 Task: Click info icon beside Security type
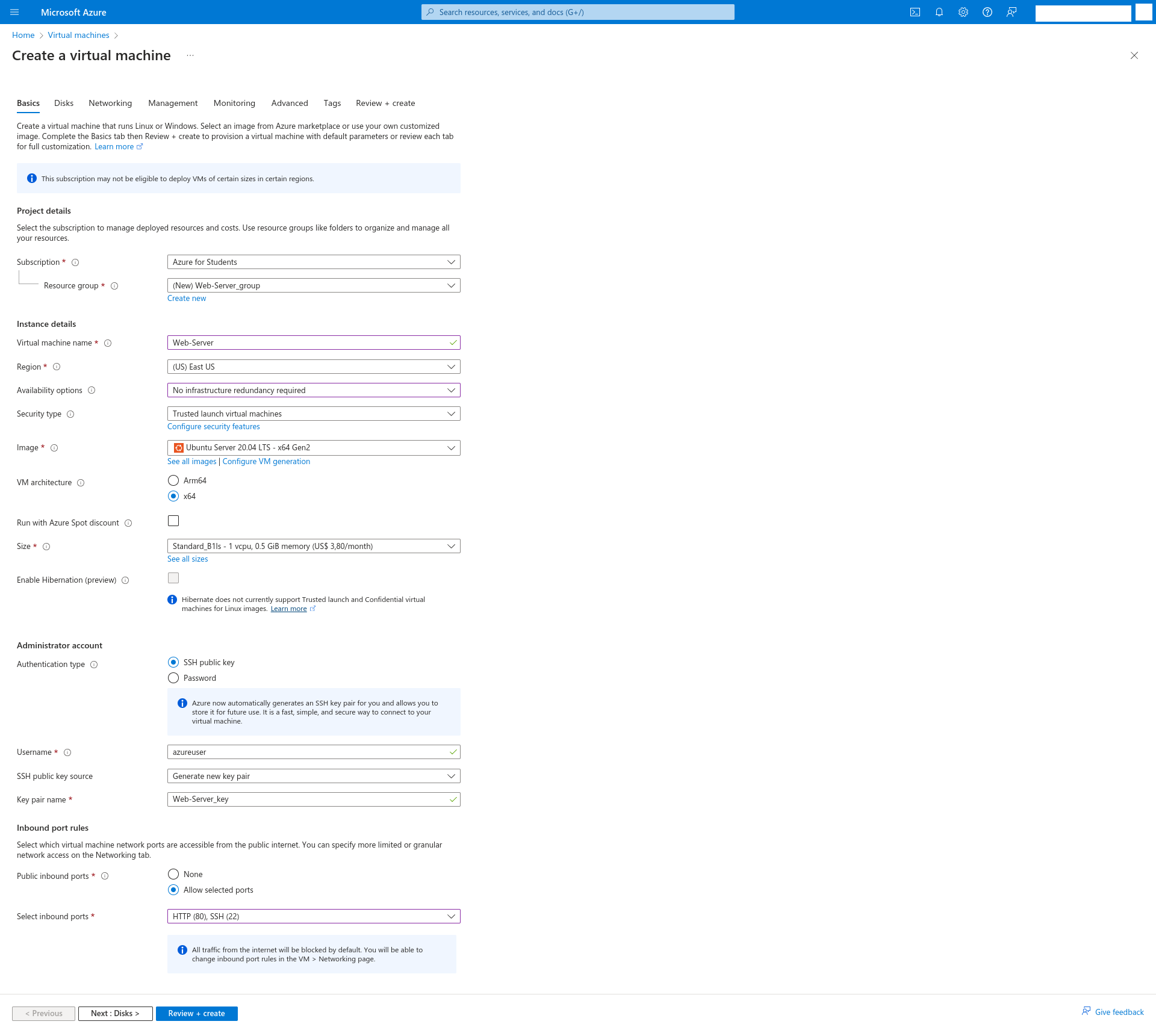click(x=70, y=414)
